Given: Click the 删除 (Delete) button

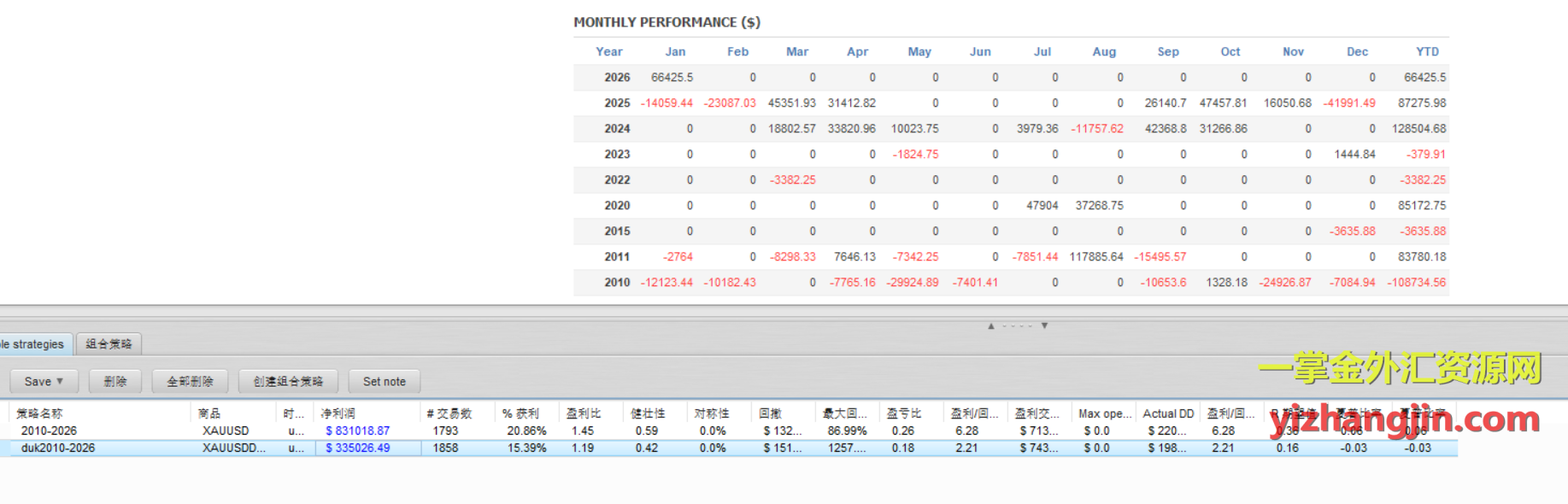Looking at the screenshot, I should [115, 381].
